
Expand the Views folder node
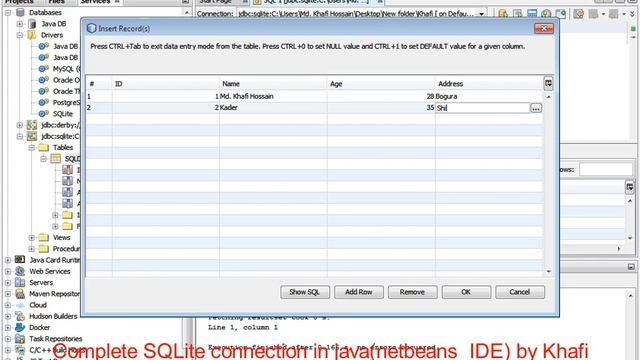point(31,238)
